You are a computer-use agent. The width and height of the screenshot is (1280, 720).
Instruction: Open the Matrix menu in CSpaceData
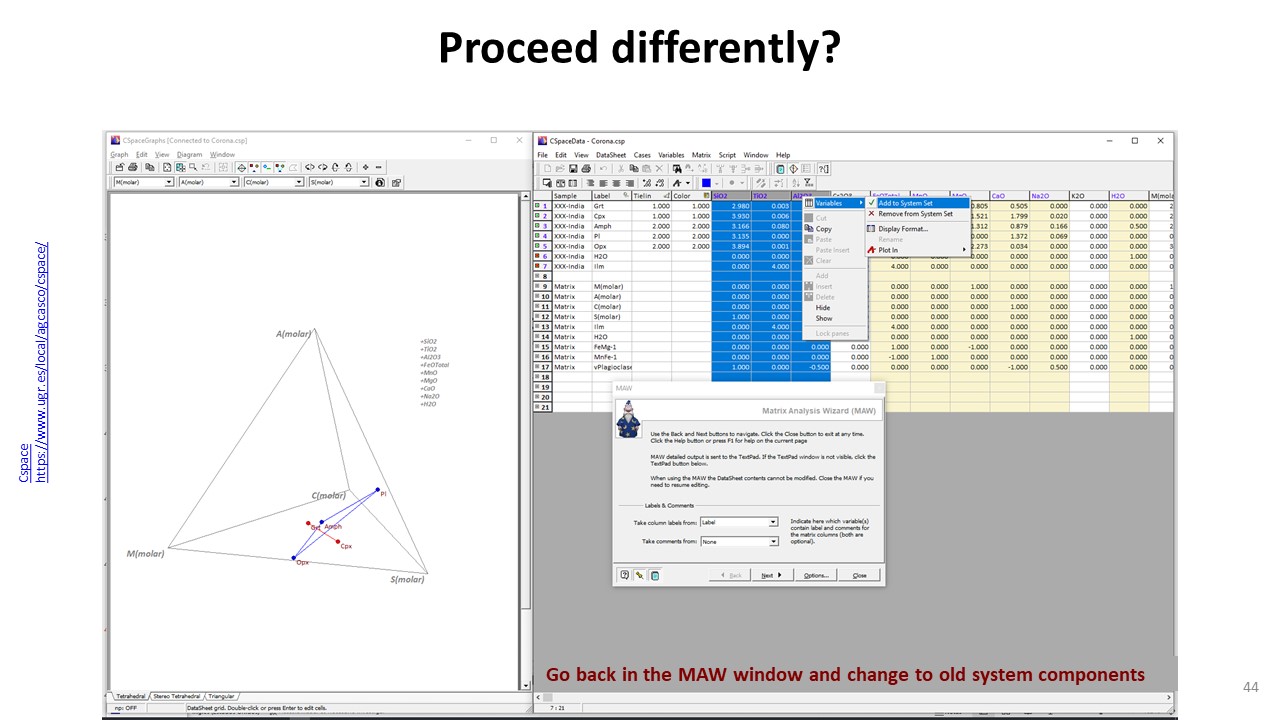701,155
